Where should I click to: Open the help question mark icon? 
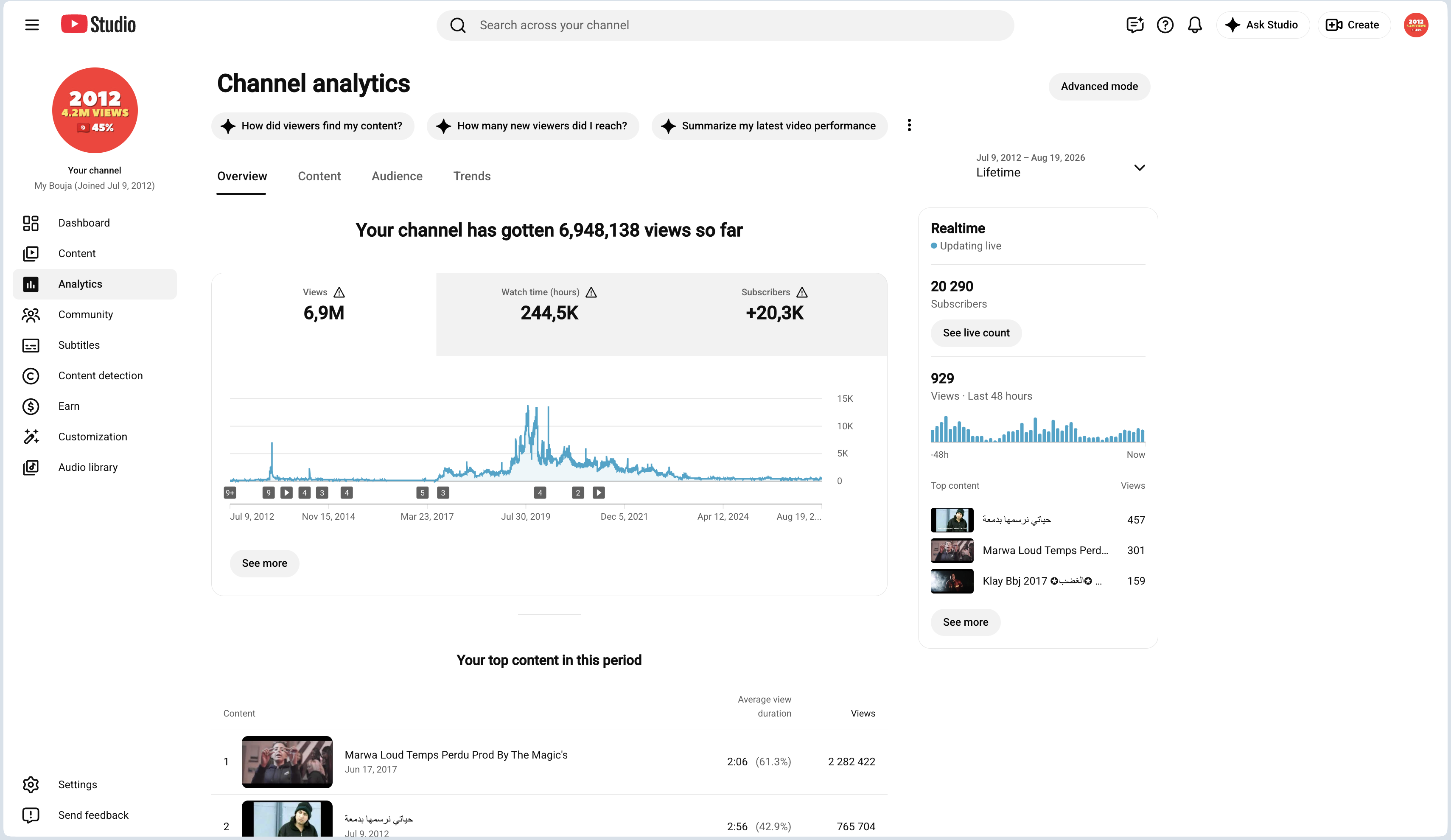(1165, 25)
